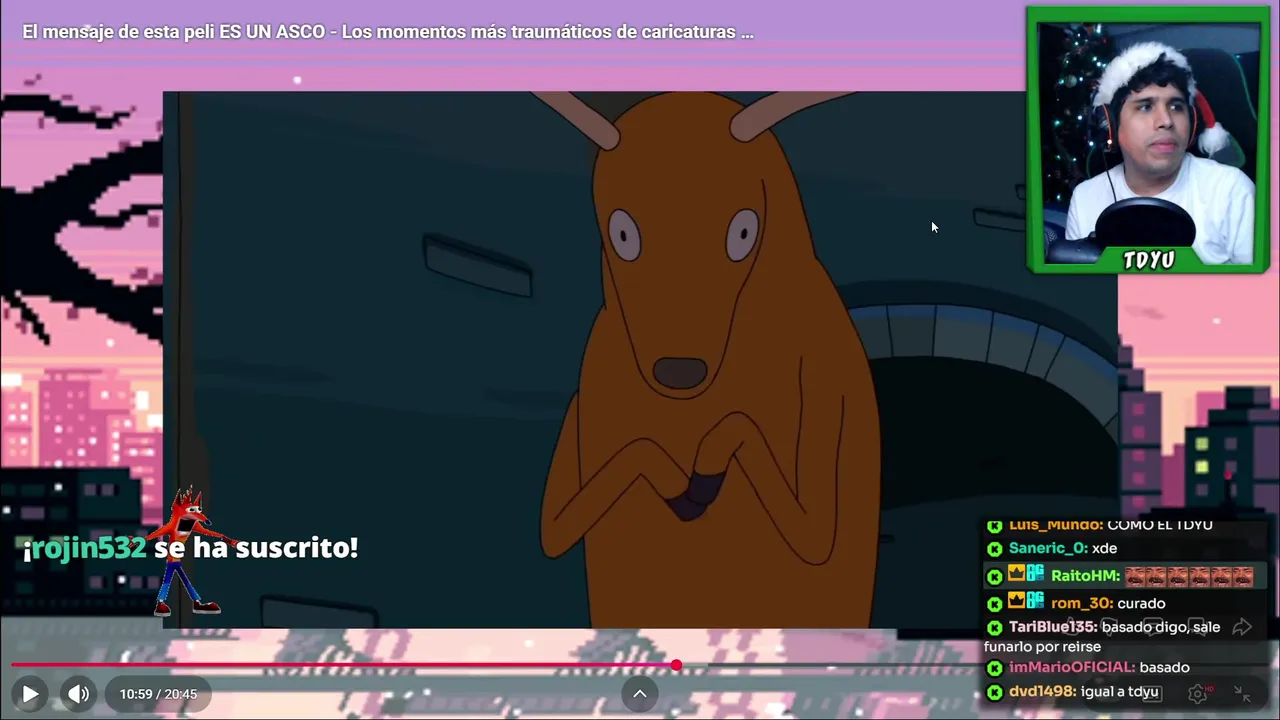1280x720 pixels.
Task: Click username imMarioOFICIAL in chat
Action: click(1071, 667)
